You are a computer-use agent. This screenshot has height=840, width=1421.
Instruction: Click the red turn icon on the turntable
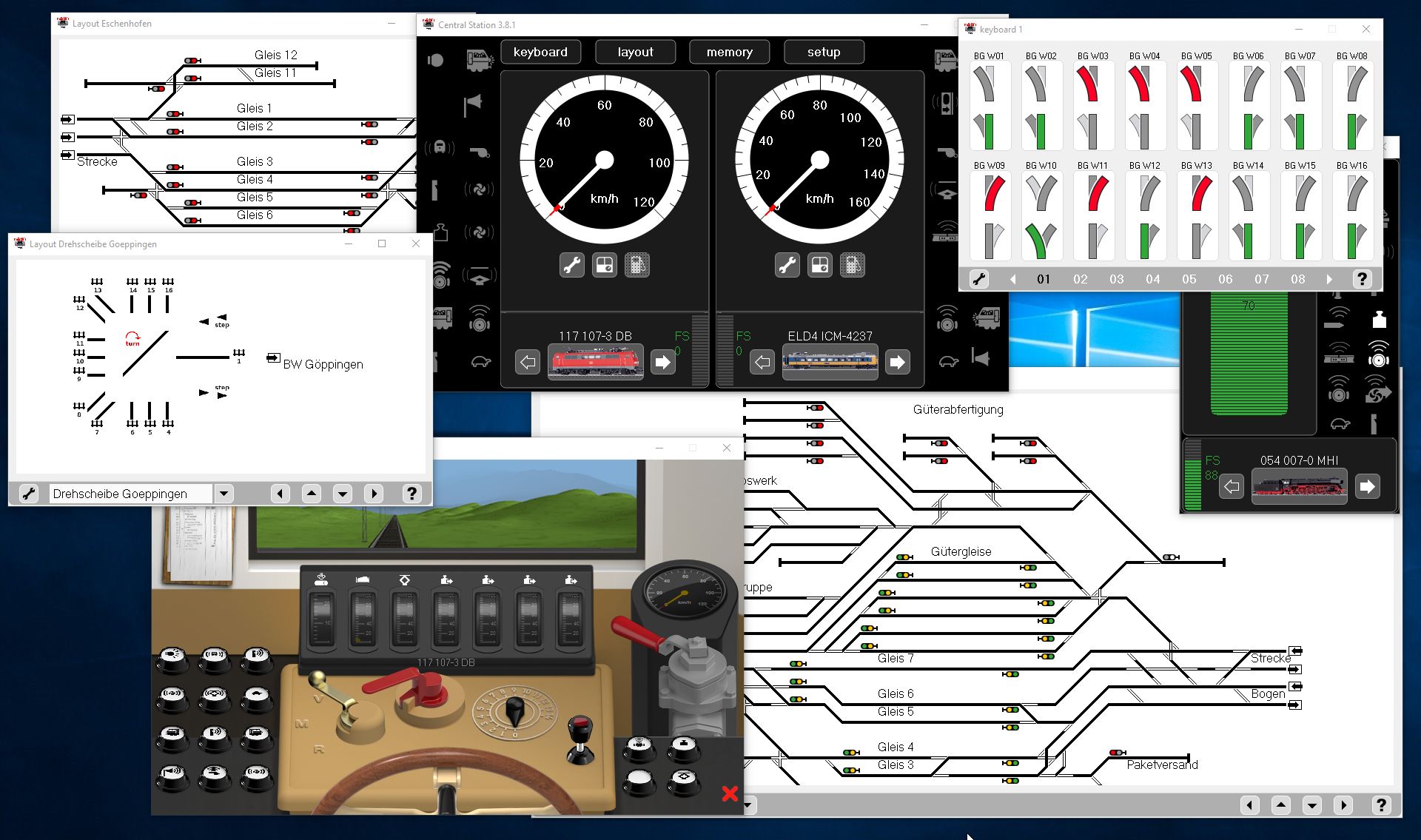tap(132, 339)
